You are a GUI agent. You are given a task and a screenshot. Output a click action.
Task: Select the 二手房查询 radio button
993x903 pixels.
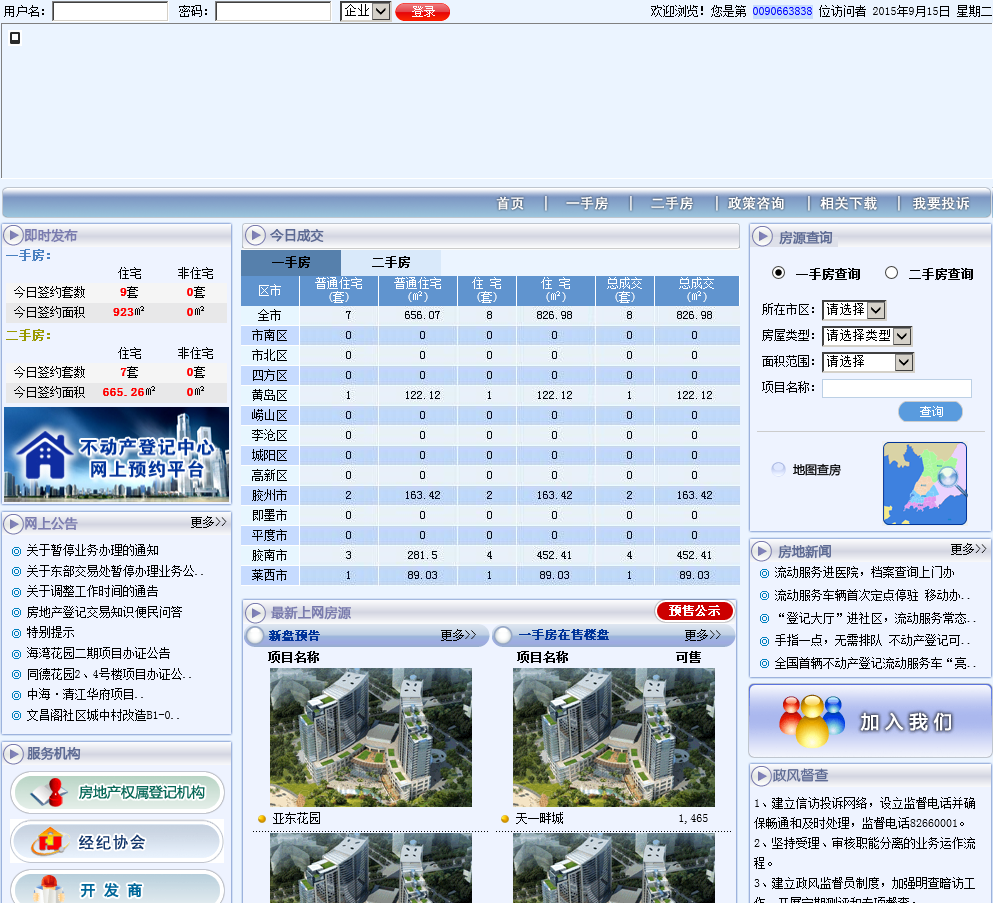click(892, 273)
